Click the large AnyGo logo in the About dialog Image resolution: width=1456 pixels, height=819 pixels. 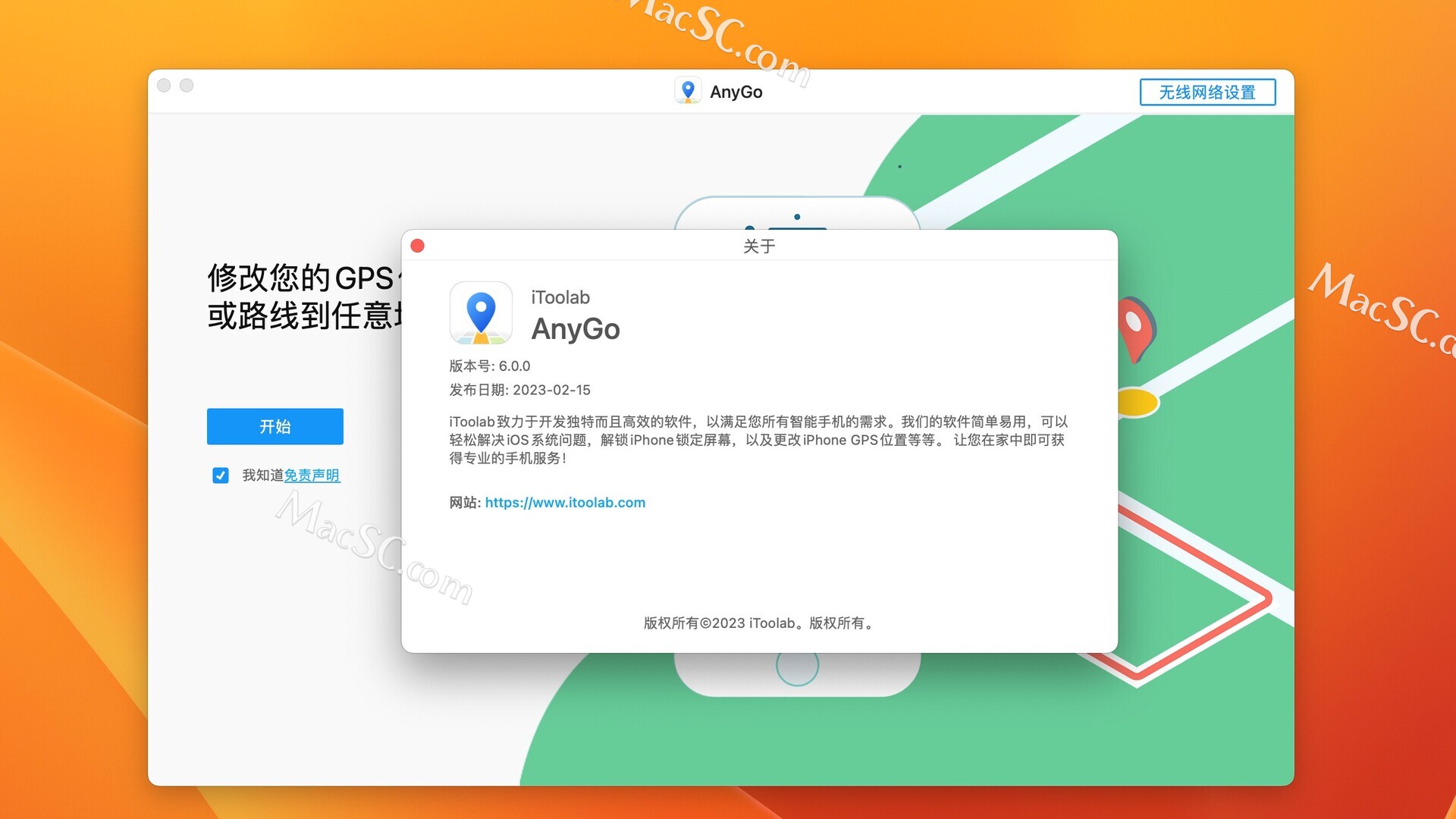point(481,313)
